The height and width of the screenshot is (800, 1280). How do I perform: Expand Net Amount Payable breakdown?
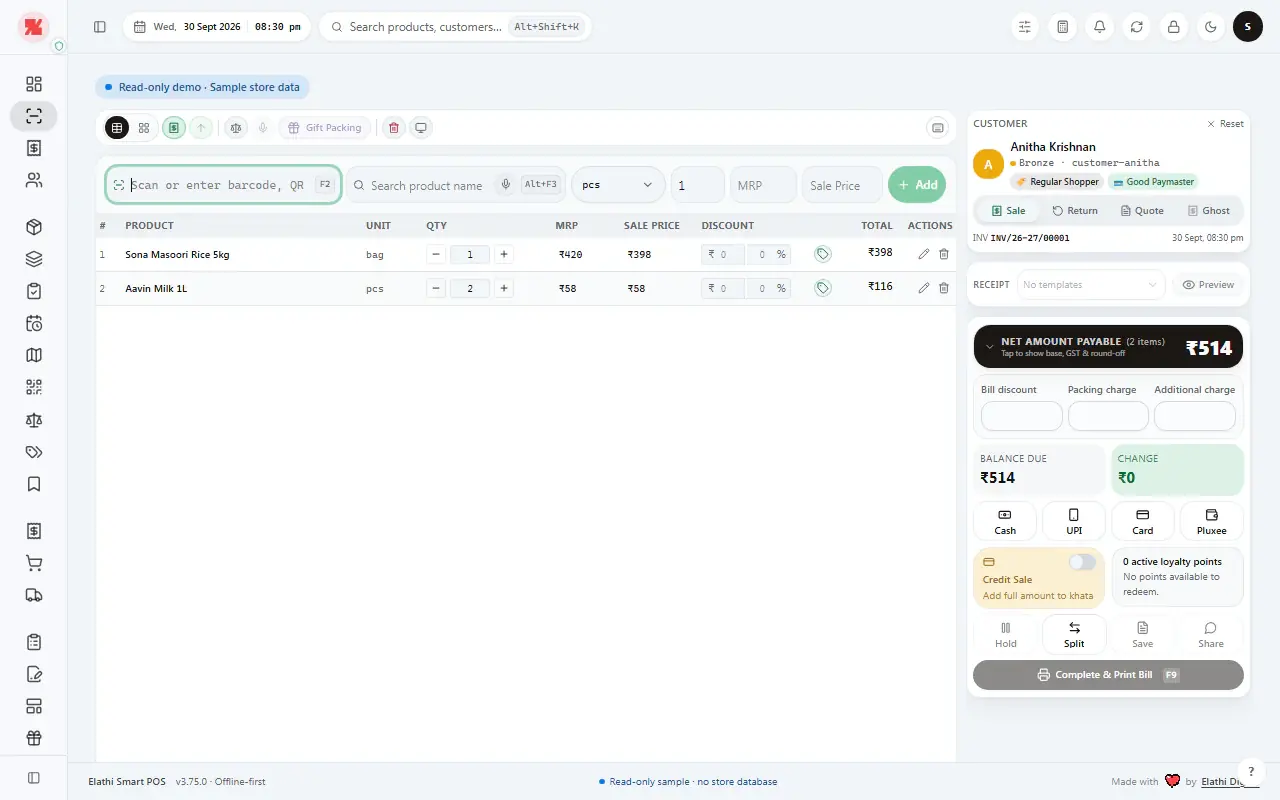pos(1108,347)
